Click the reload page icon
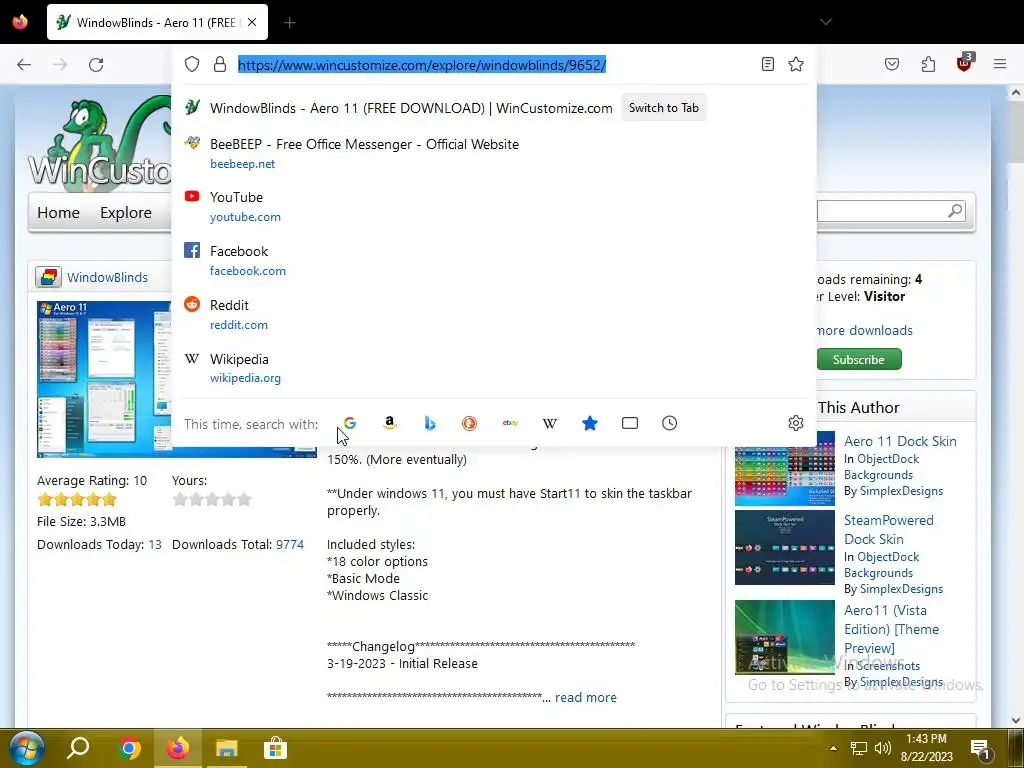The width and height of the screenshot is (1024, 768). 96,65
